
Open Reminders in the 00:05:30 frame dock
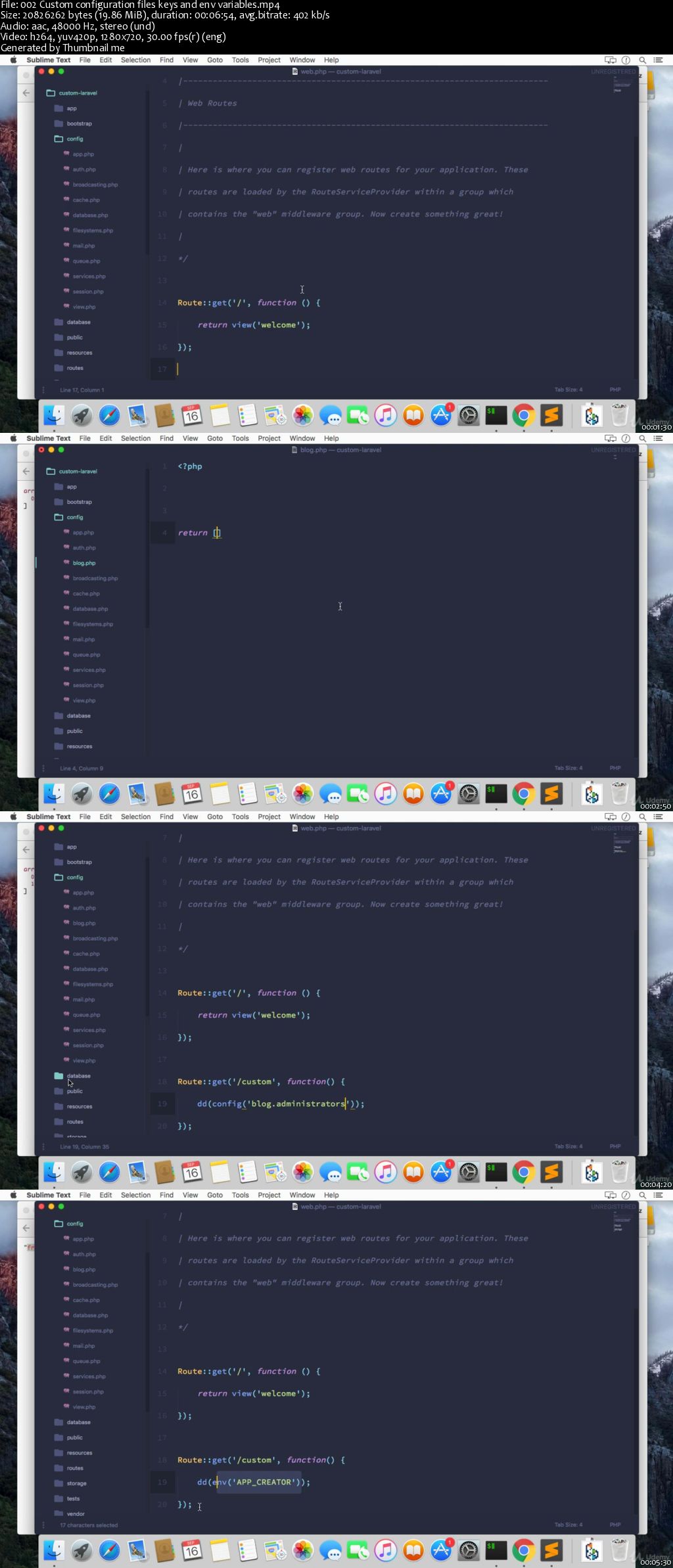pos(247,1551)
